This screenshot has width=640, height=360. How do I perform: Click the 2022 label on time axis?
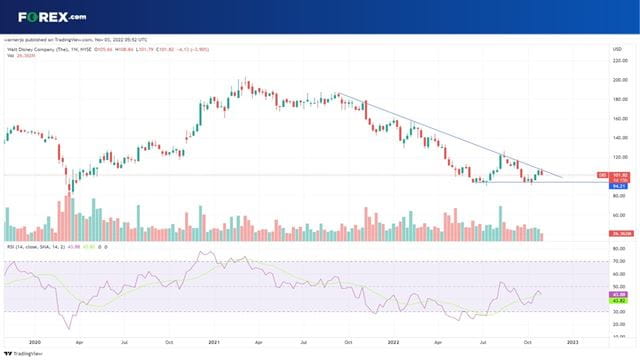pyautogui.click(x=393, y=342)
